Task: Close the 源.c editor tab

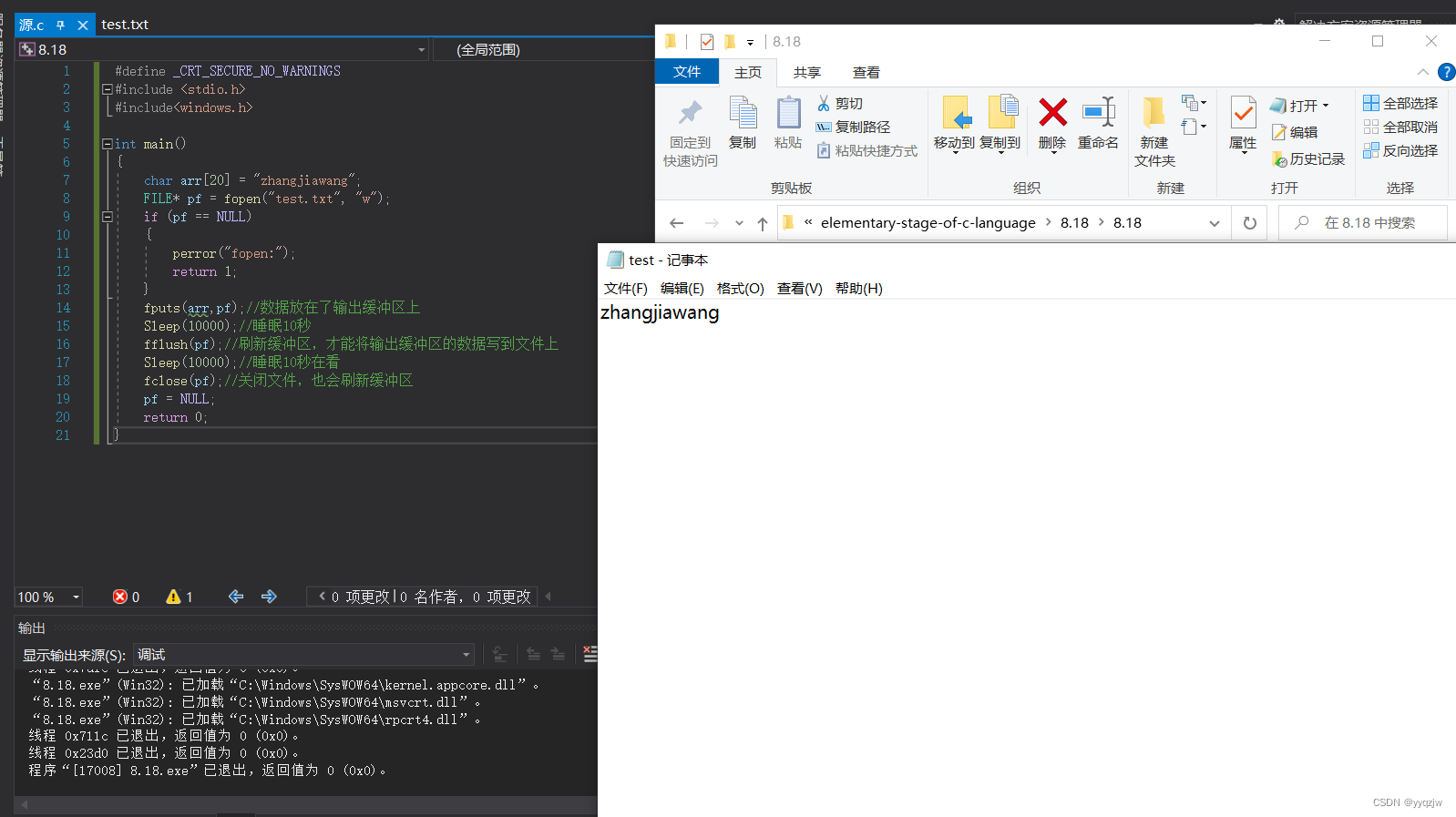Action: pos(83,26)
